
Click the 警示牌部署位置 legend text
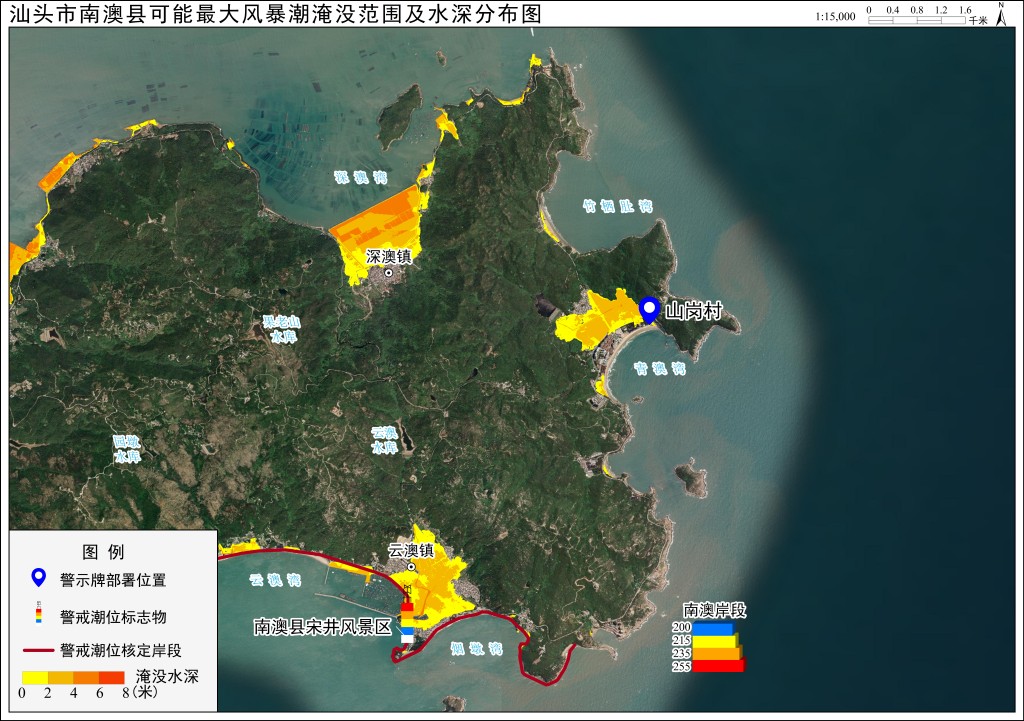point(113,580)
